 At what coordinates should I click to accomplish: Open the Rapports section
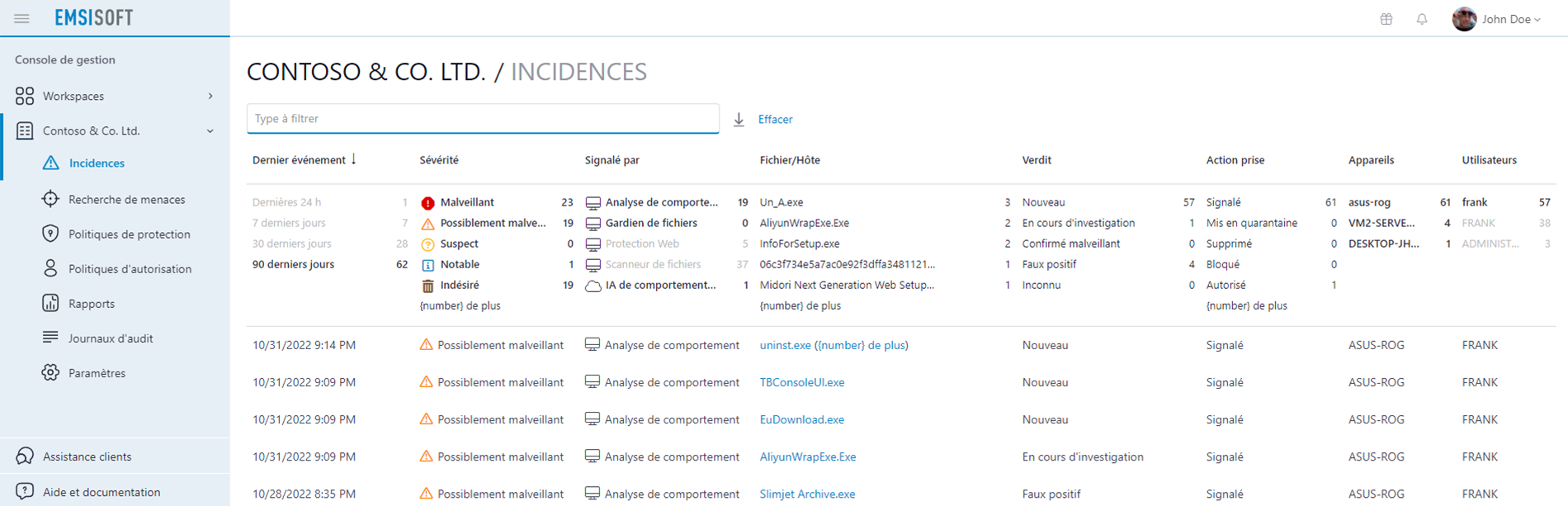92,303
